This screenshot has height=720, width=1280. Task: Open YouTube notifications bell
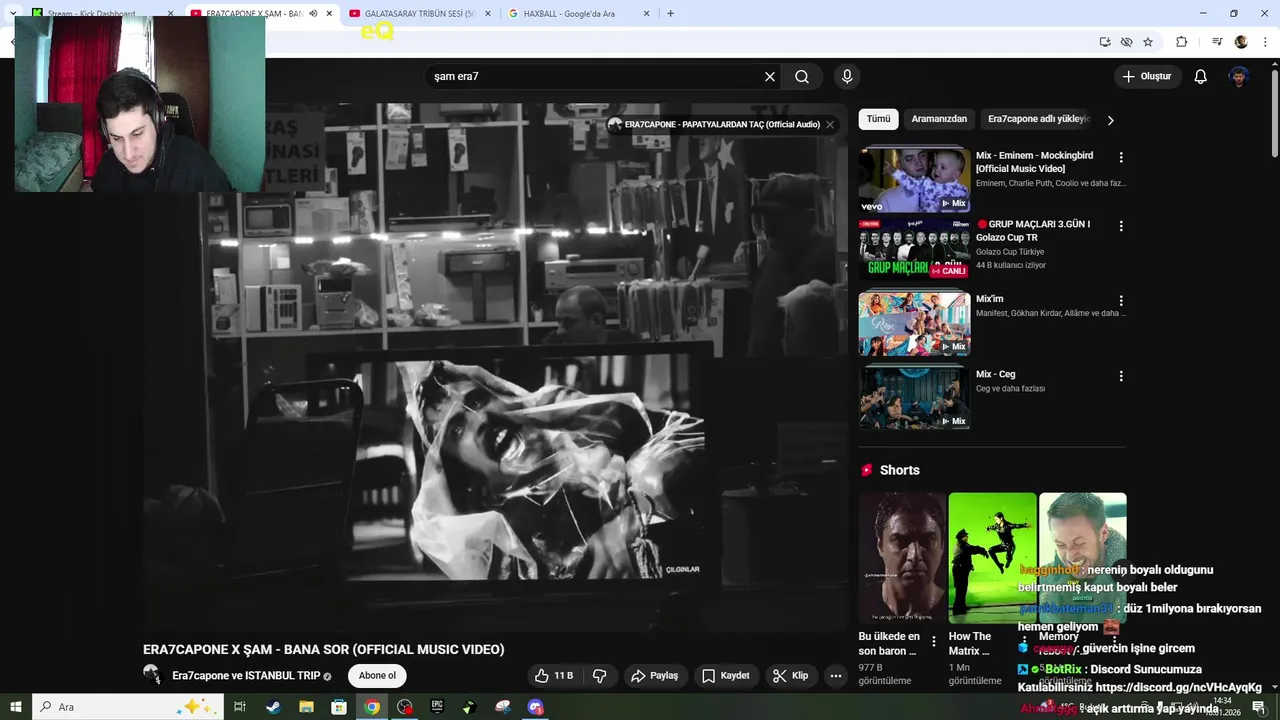pos(1201,76)
